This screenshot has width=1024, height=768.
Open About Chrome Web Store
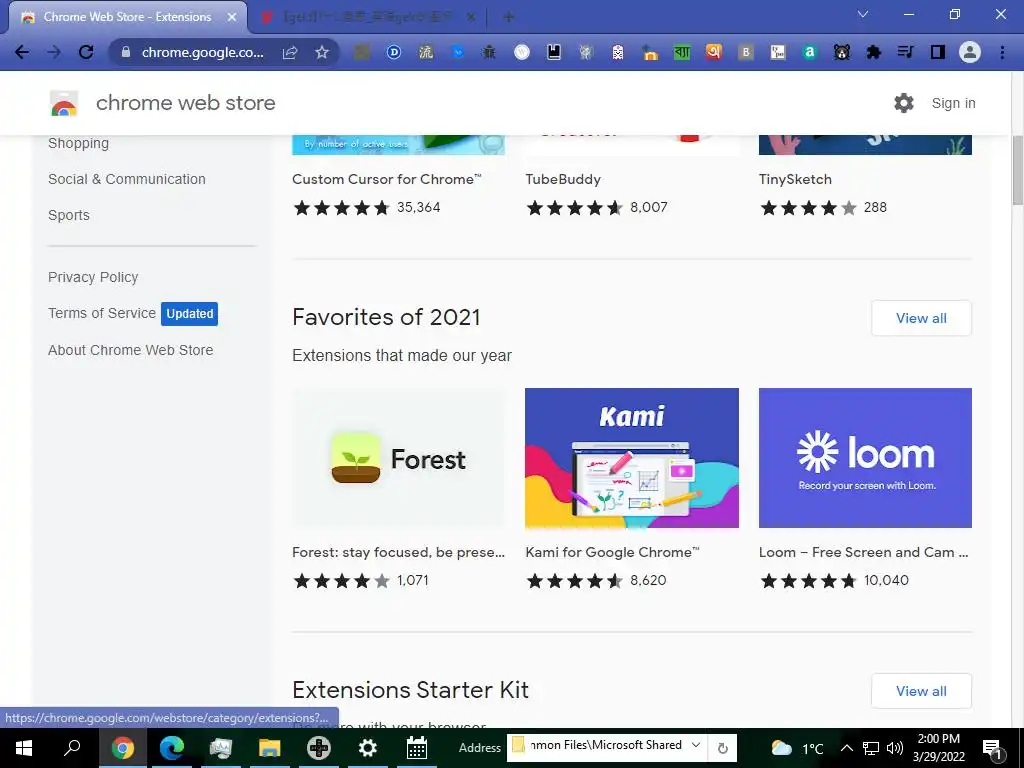point(131,350)
